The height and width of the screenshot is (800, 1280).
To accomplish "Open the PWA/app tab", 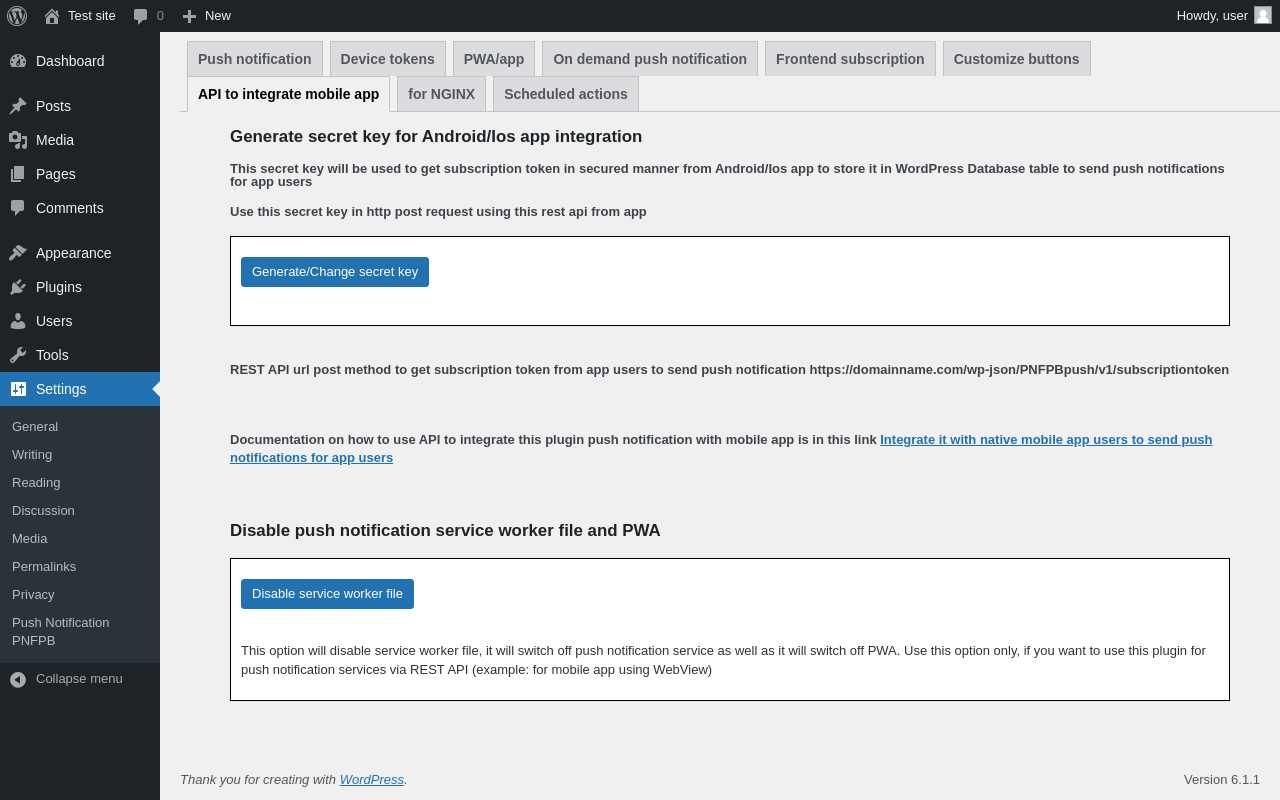I will pyautogui.click(x=493, y=59).
